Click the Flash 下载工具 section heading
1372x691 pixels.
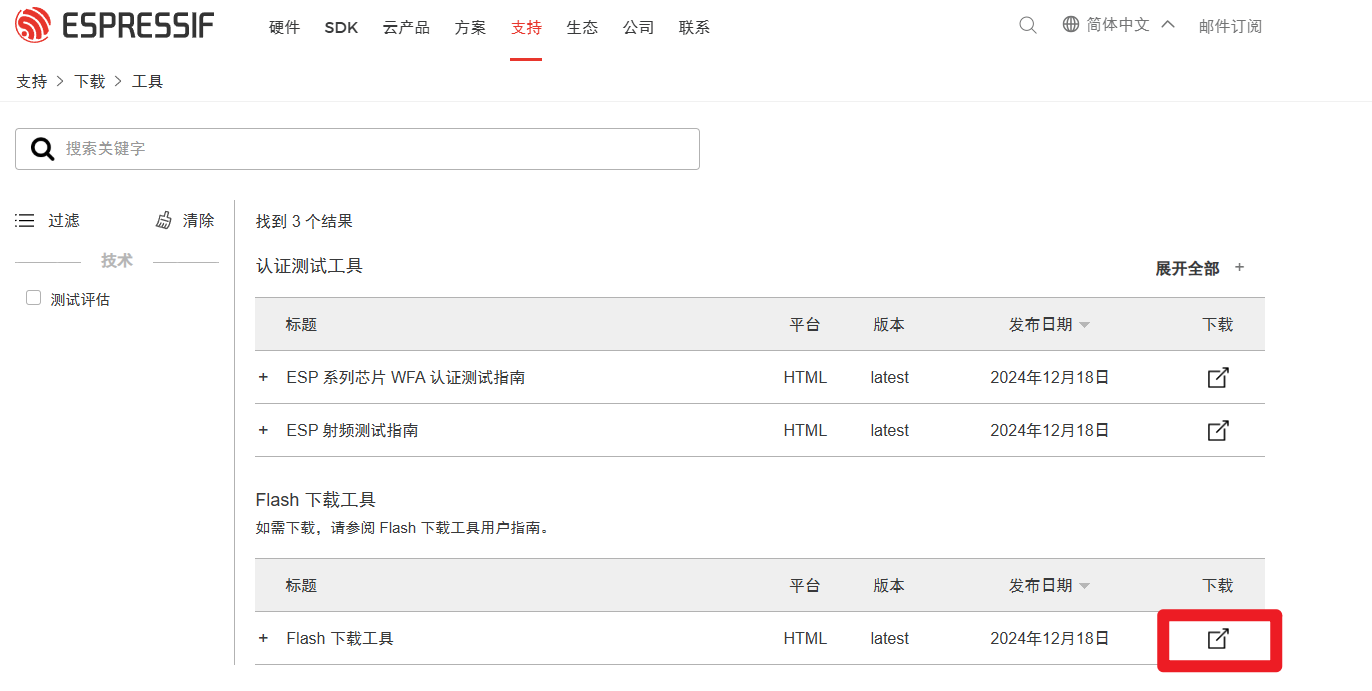tap(315, 499)
